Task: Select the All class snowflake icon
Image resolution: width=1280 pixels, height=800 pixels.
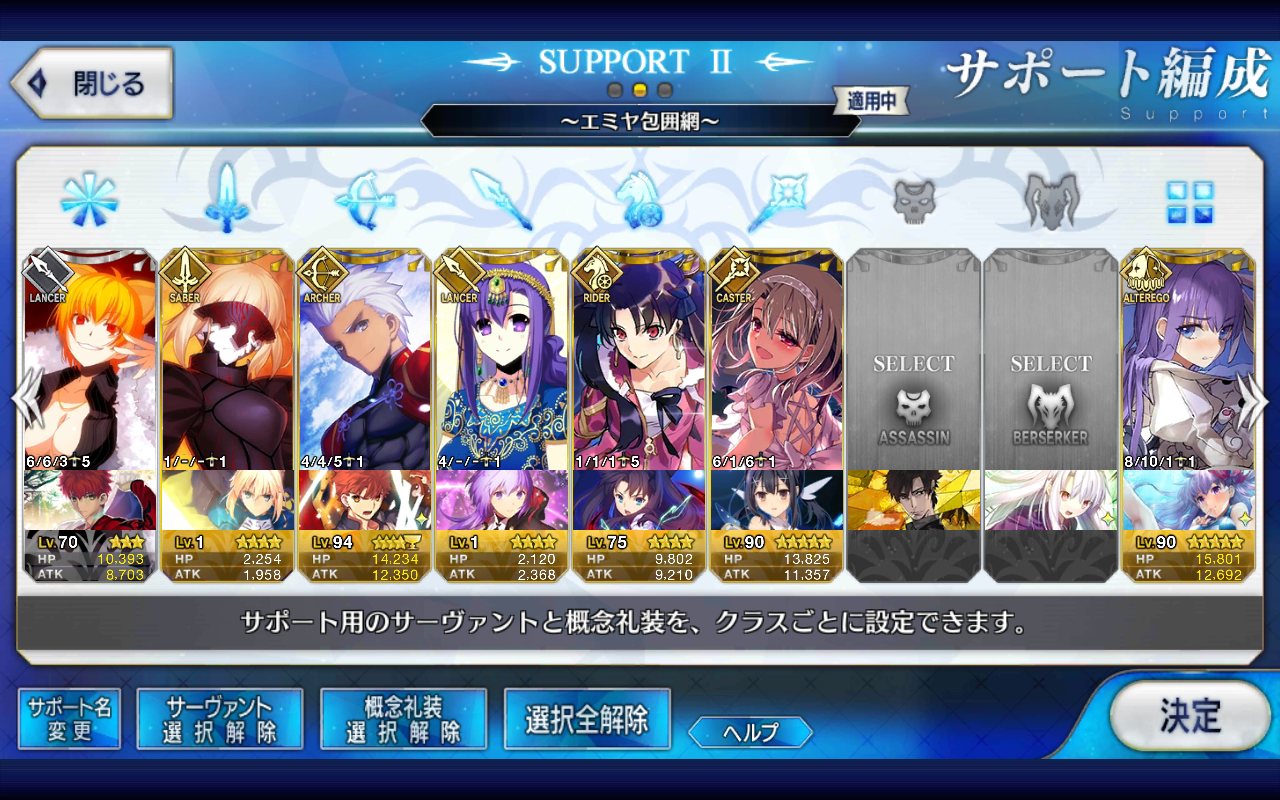Action: [x=89, y=200]
